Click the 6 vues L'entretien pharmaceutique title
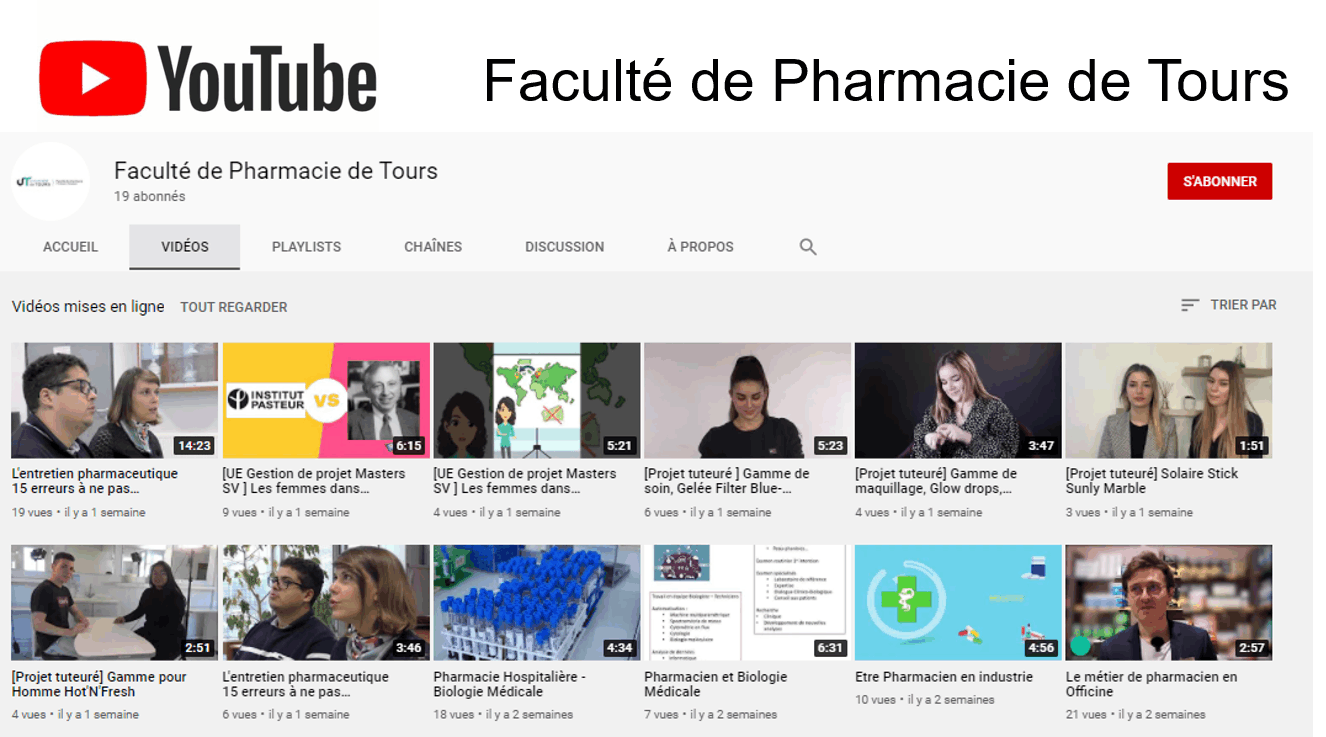1326x737 pixels. point(305,684)
